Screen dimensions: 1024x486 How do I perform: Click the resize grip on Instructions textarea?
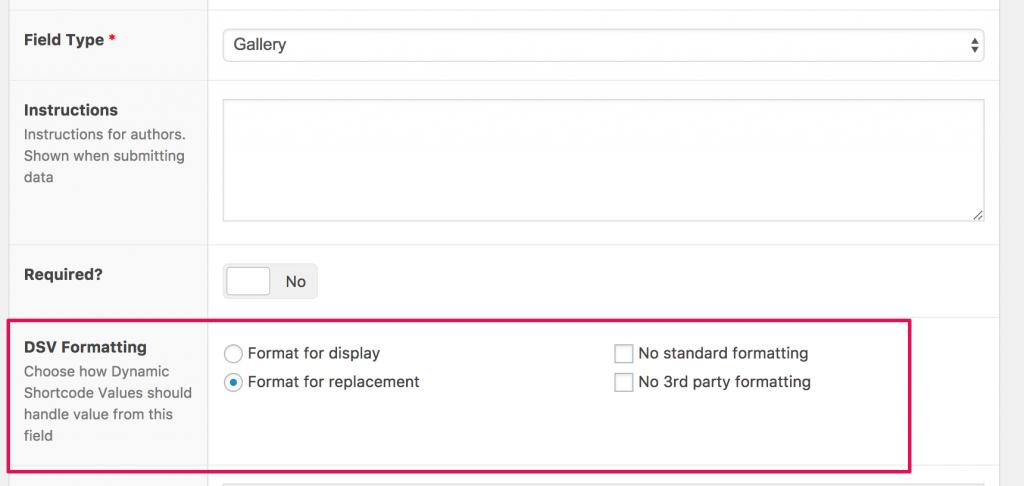click(977, 215)
